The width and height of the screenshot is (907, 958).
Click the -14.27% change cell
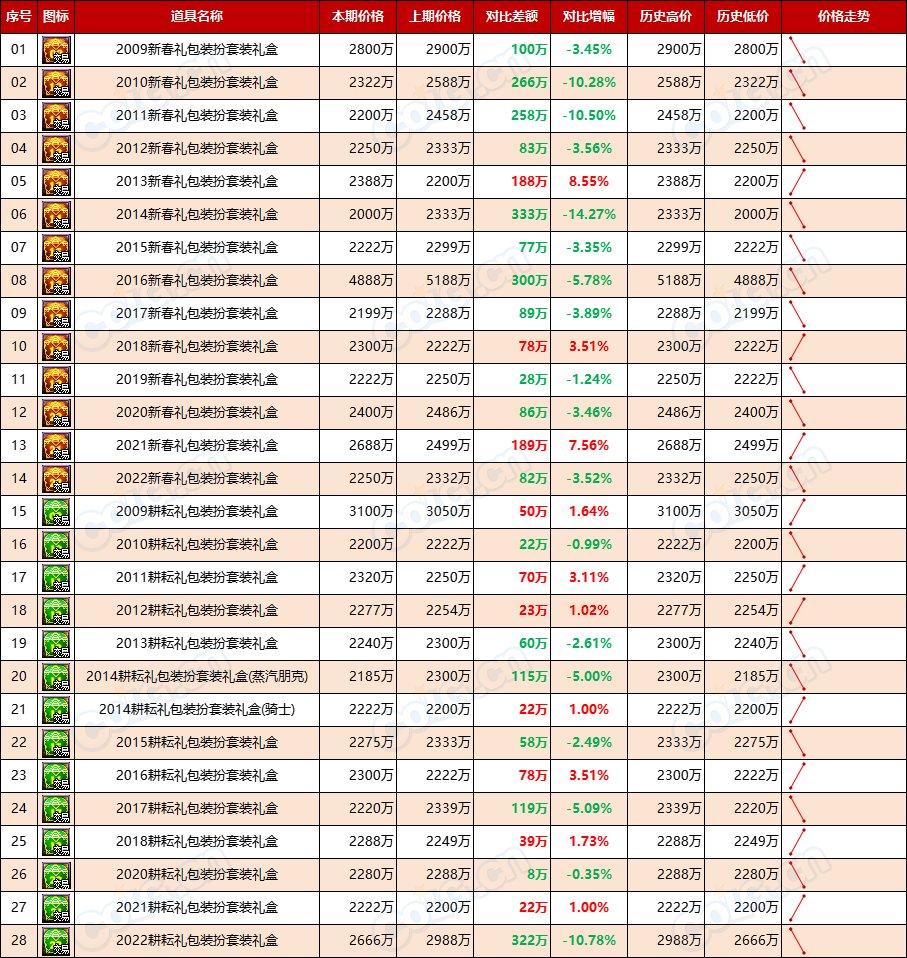pos(588,215)
